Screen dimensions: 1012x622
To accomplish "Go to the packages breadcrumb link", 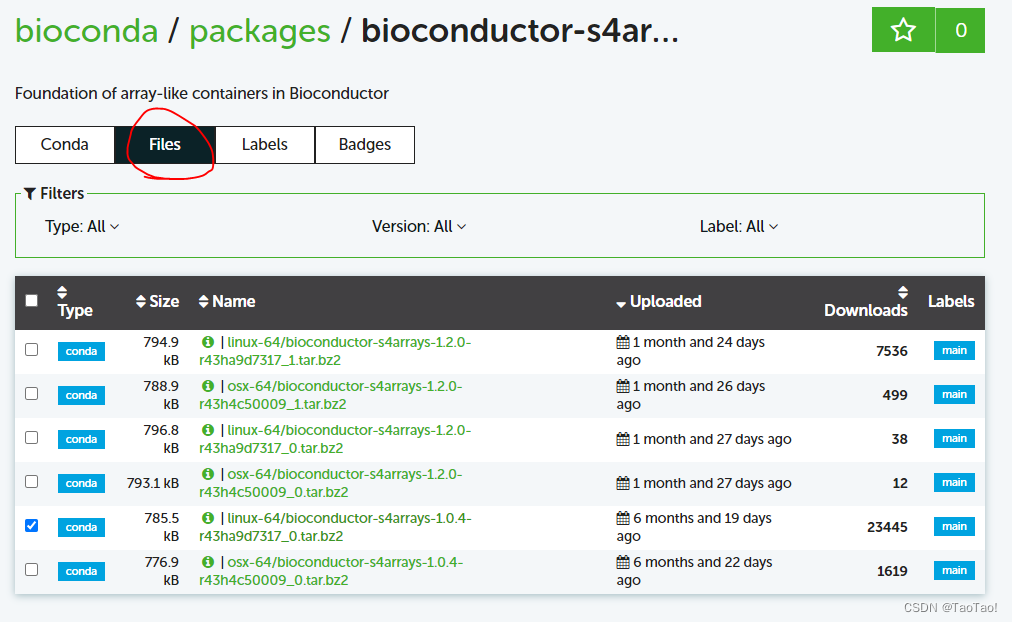I will tap(259, 31).
